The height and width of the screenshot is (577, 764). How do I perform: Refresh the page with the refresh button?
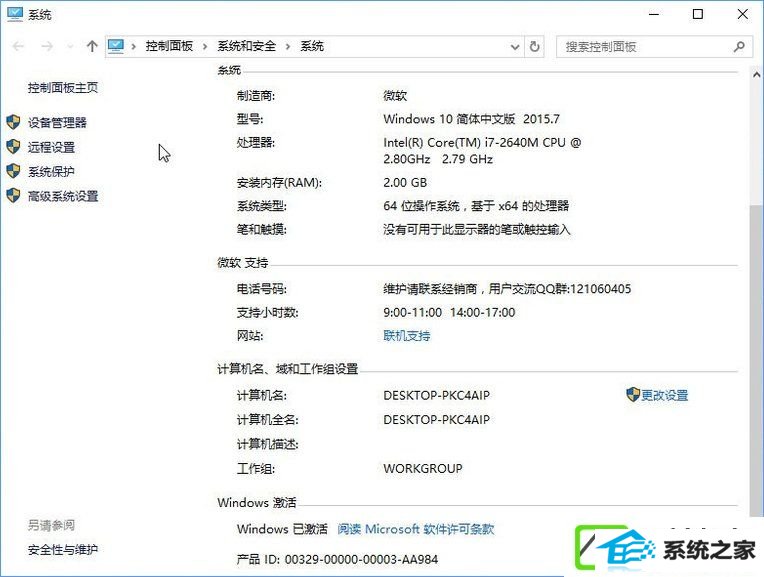tap(535, 46)
